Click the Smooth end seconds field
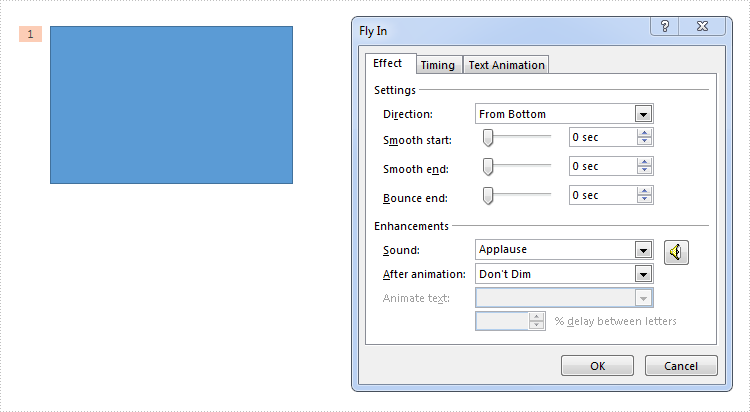Image resolution: width=750 pixels, height=412 pixels. point(604,166)
